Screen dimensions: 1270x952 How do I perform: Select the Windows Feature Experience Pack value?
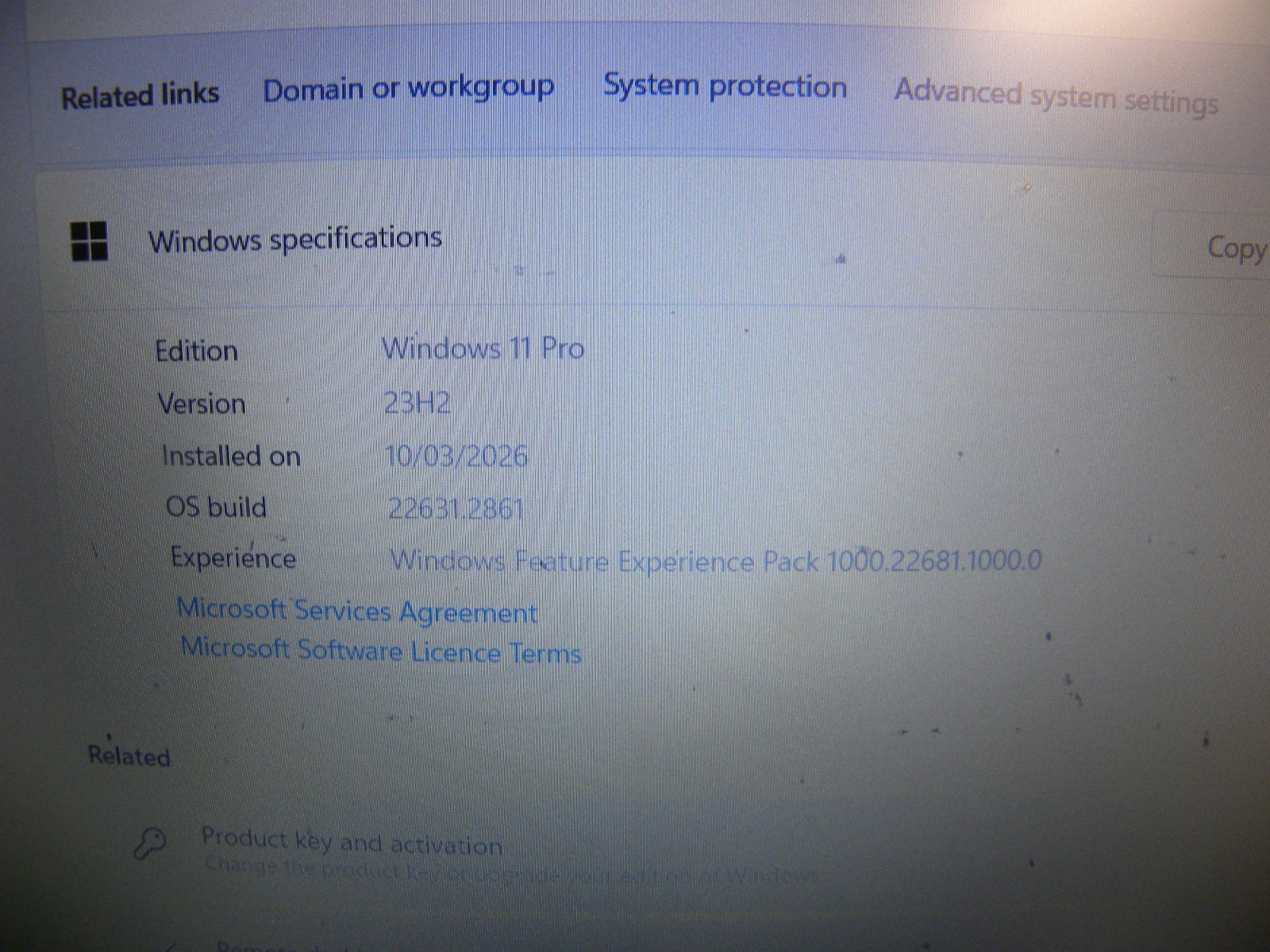(x=716, y=560)
